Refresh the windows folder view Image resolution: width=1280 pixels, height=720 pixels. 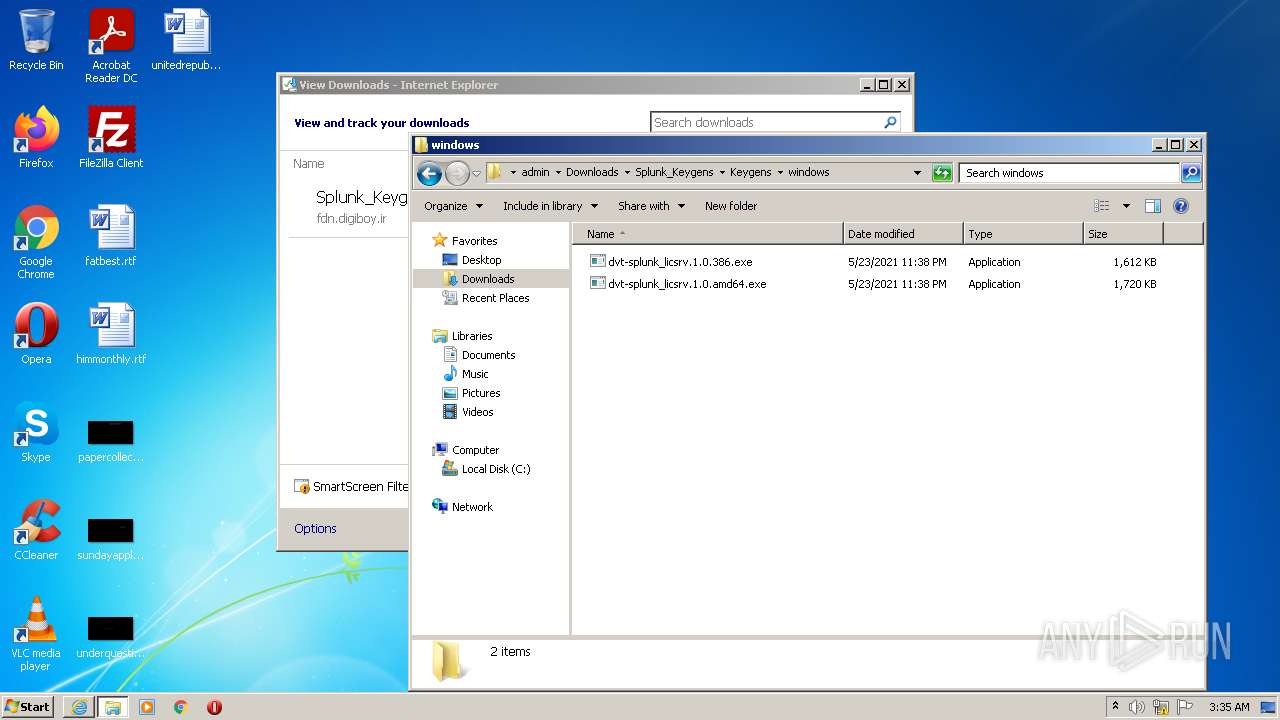[x=941, y=173]
